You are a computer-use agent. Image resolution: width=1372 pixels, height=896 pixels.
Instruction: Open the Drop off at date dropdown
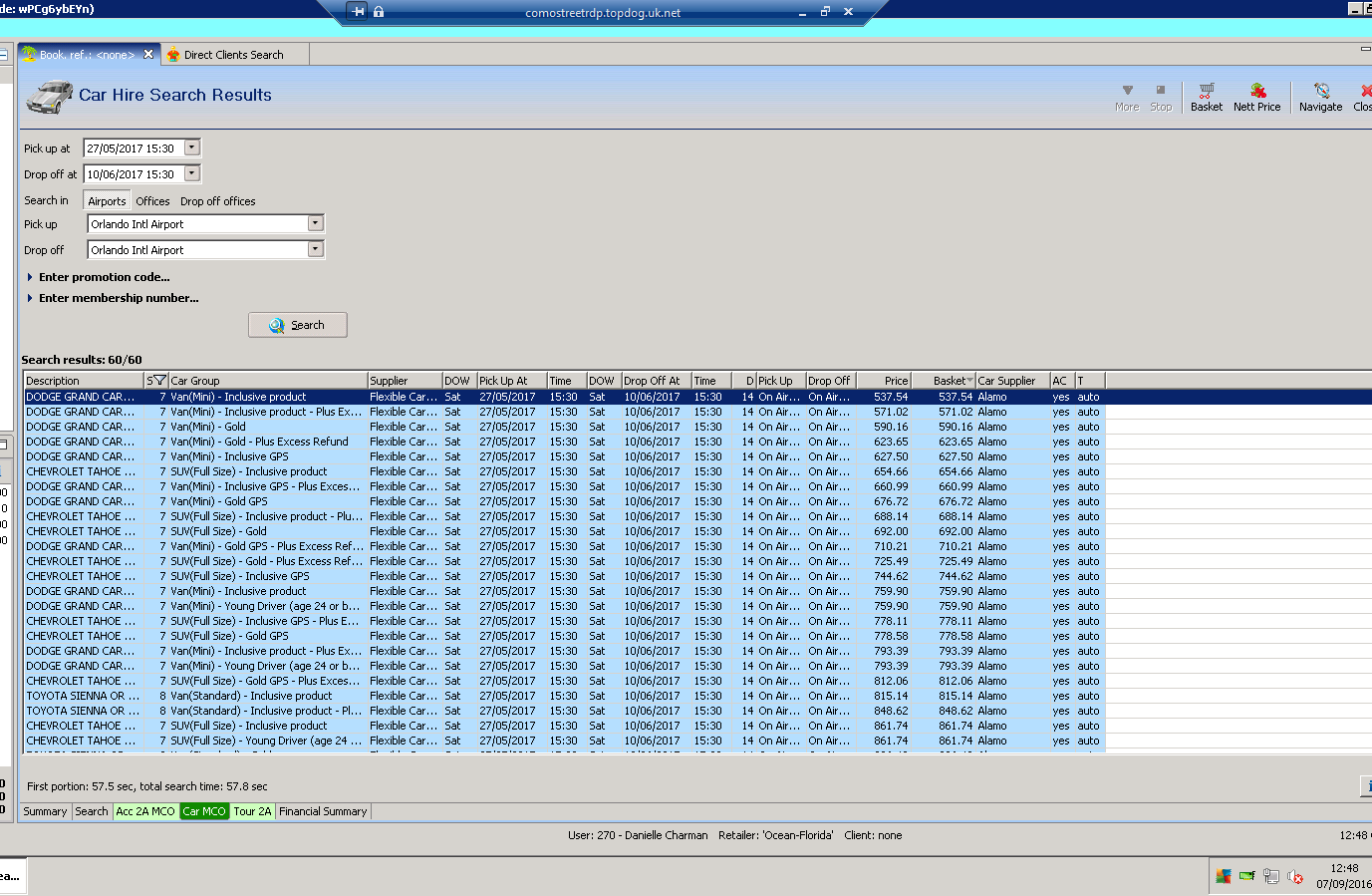tap(192, 173)
